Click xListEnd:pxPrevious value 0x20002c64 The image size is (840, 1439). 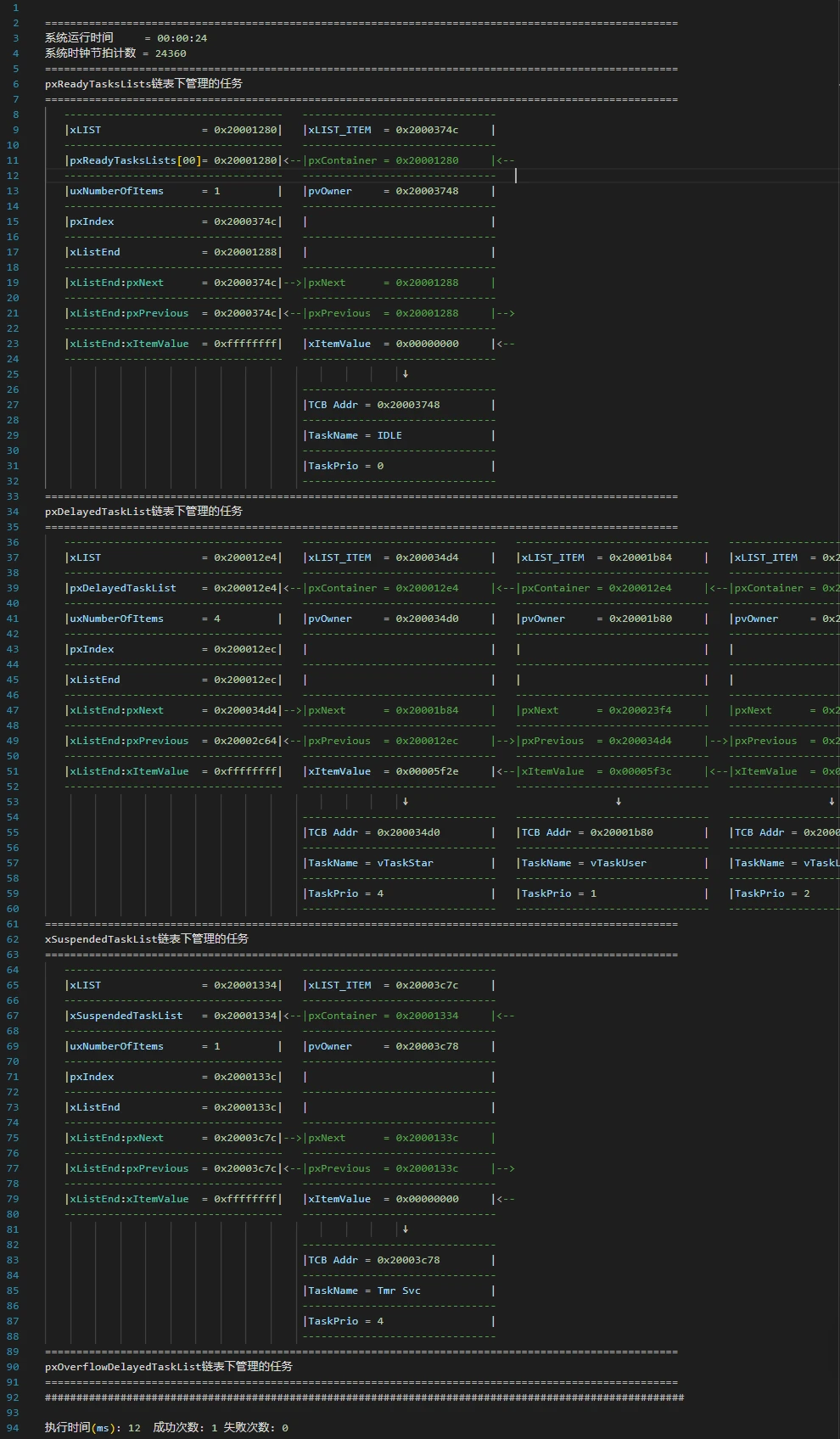(245, 741)
